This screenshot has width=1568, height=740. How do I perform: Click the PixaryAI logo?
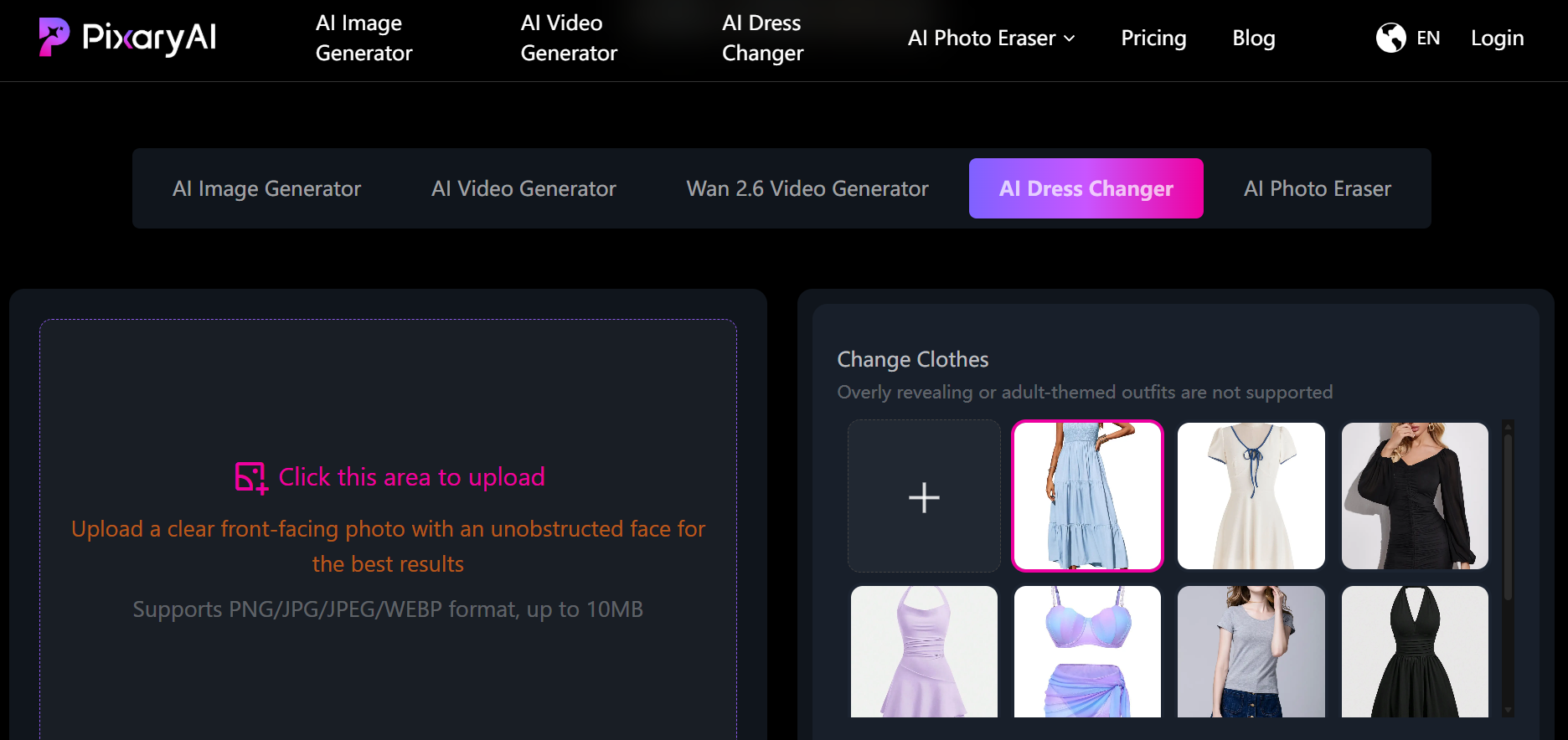coord(127,38)
